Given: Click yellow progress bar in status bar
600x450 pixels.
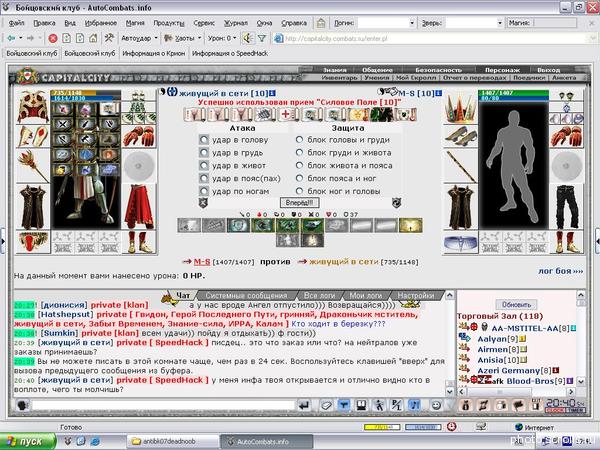Looking at the screenshot, I should tap(382, 427).
